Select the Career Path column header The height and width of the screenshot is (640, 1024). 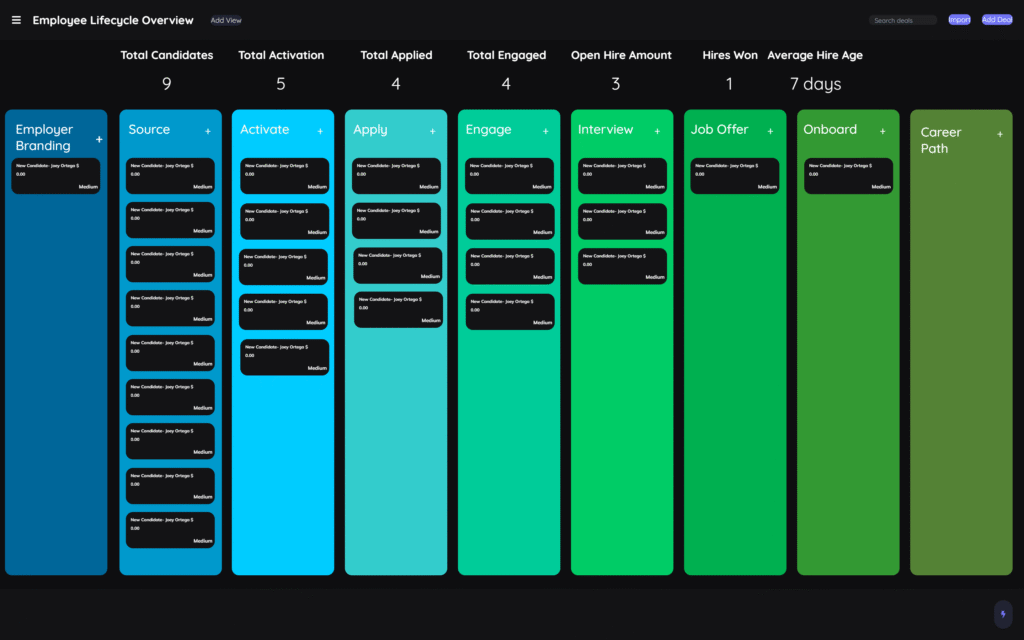pyautogui.click(x=941, y=140)
